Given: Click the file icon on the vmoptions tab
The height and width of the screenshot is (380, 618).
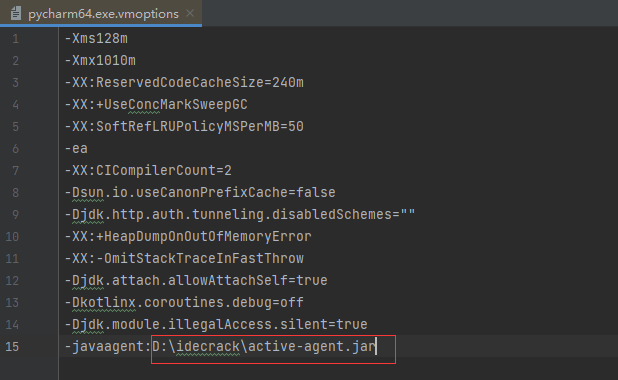Looking at the screenshot, I should tap(16, 13).
